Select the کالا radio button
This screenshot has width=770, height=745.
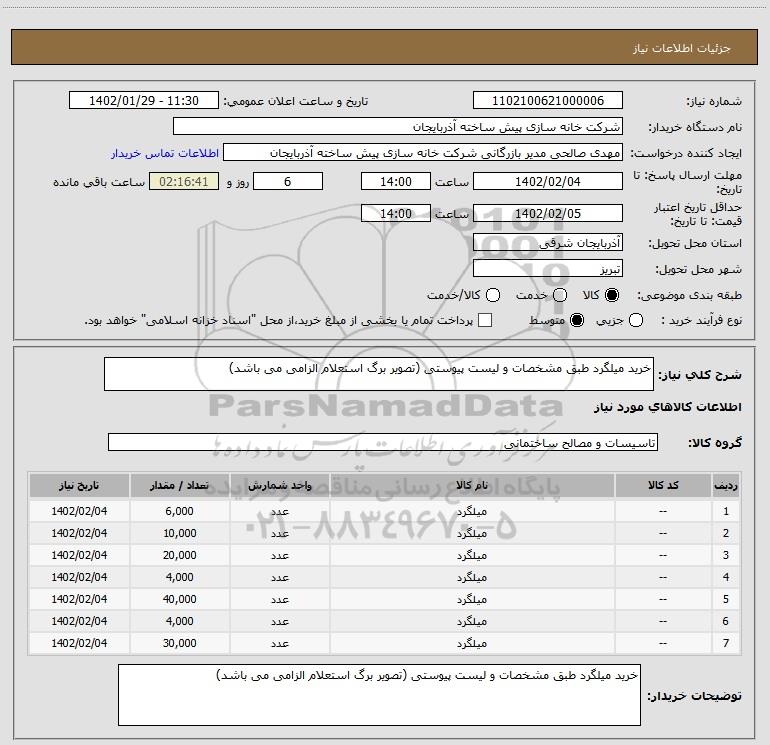click(612, 295)
